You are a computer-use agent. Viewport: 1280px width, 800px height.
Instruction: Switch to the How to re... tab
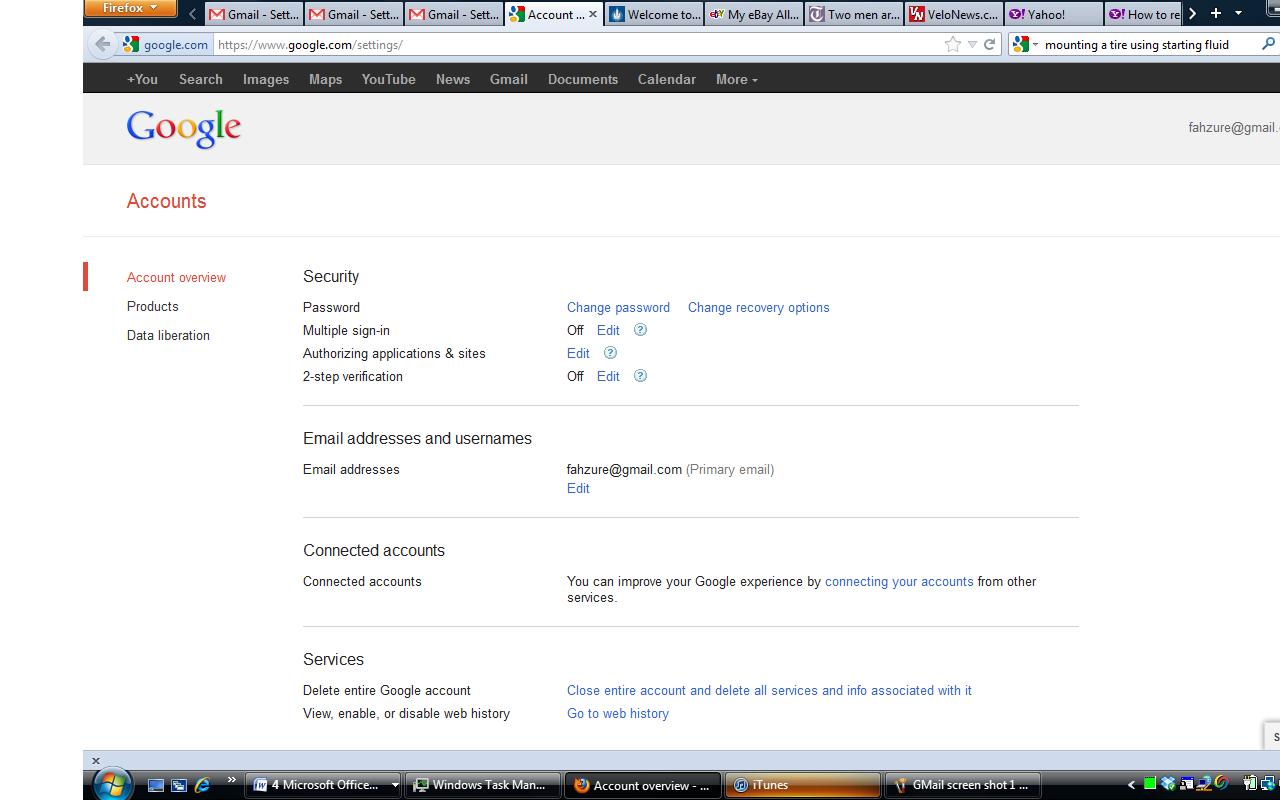1143,14
